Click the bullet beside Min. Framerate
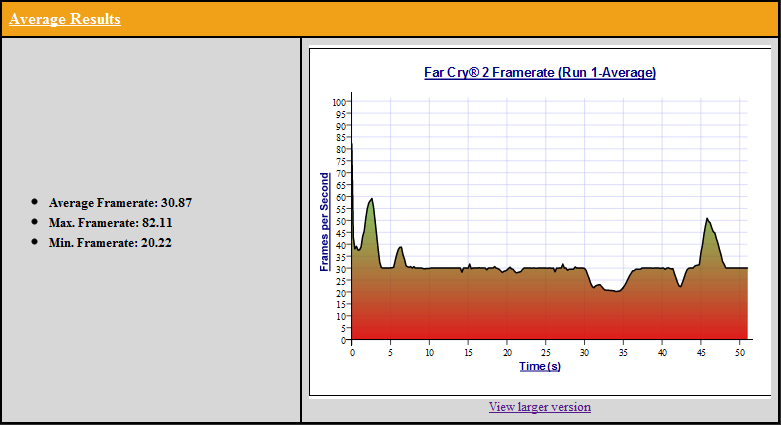Image resolution: width=781 pixels, height=425 pixels. [x=35, y=241]
